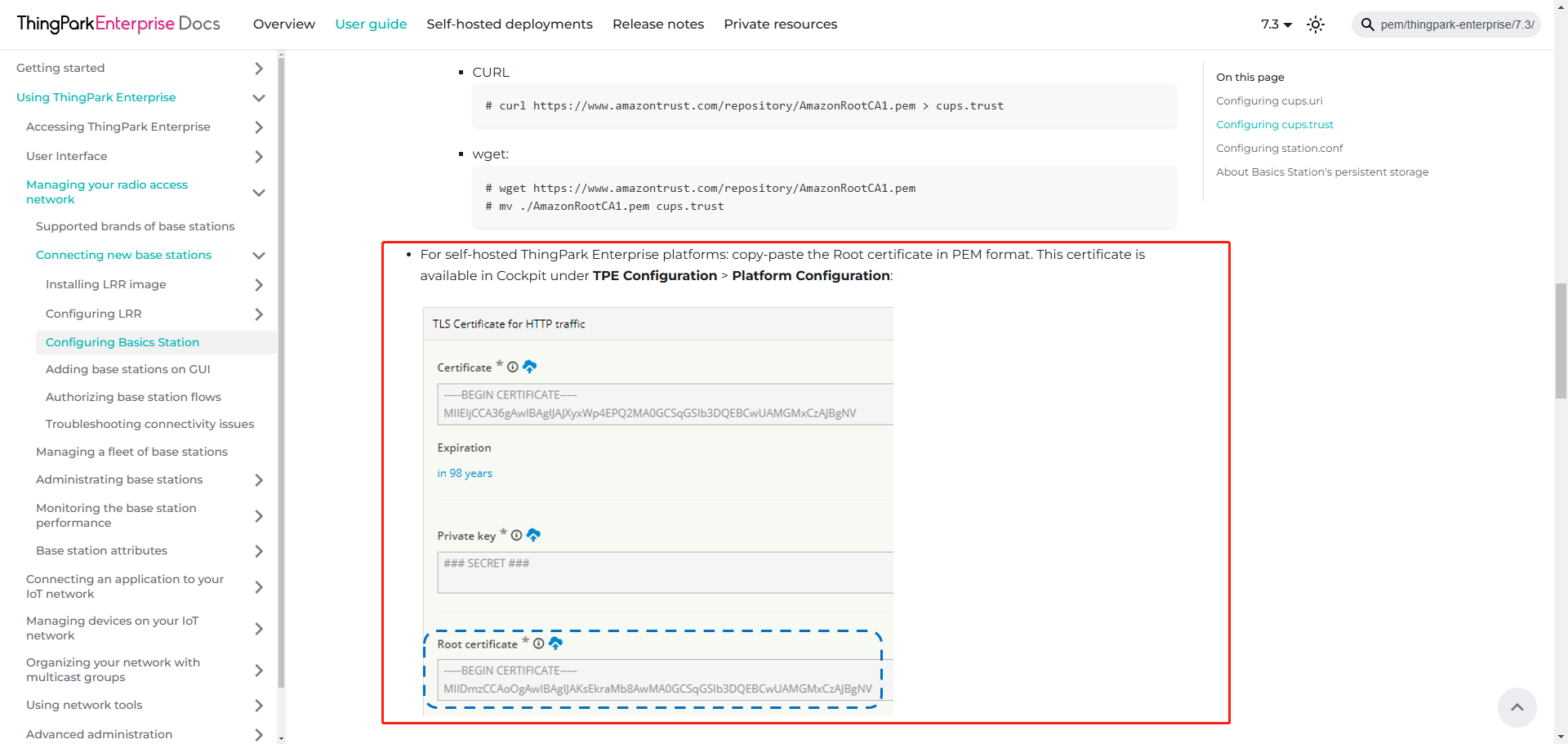Viewport: 1568px width, 744px height.
Task: Open Base station attributes sidebar link
Action: [101, 550]
